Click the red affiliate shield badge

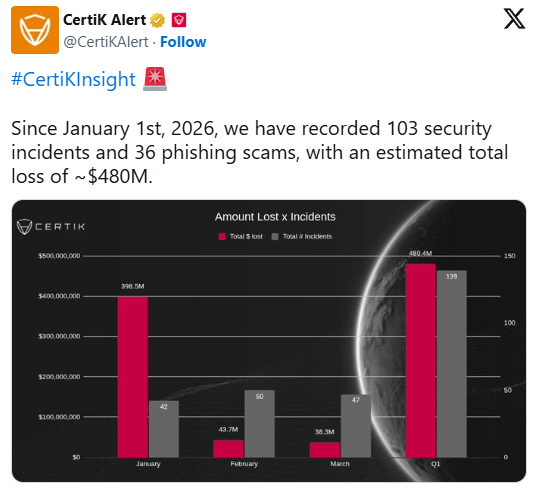pos(179,20)
